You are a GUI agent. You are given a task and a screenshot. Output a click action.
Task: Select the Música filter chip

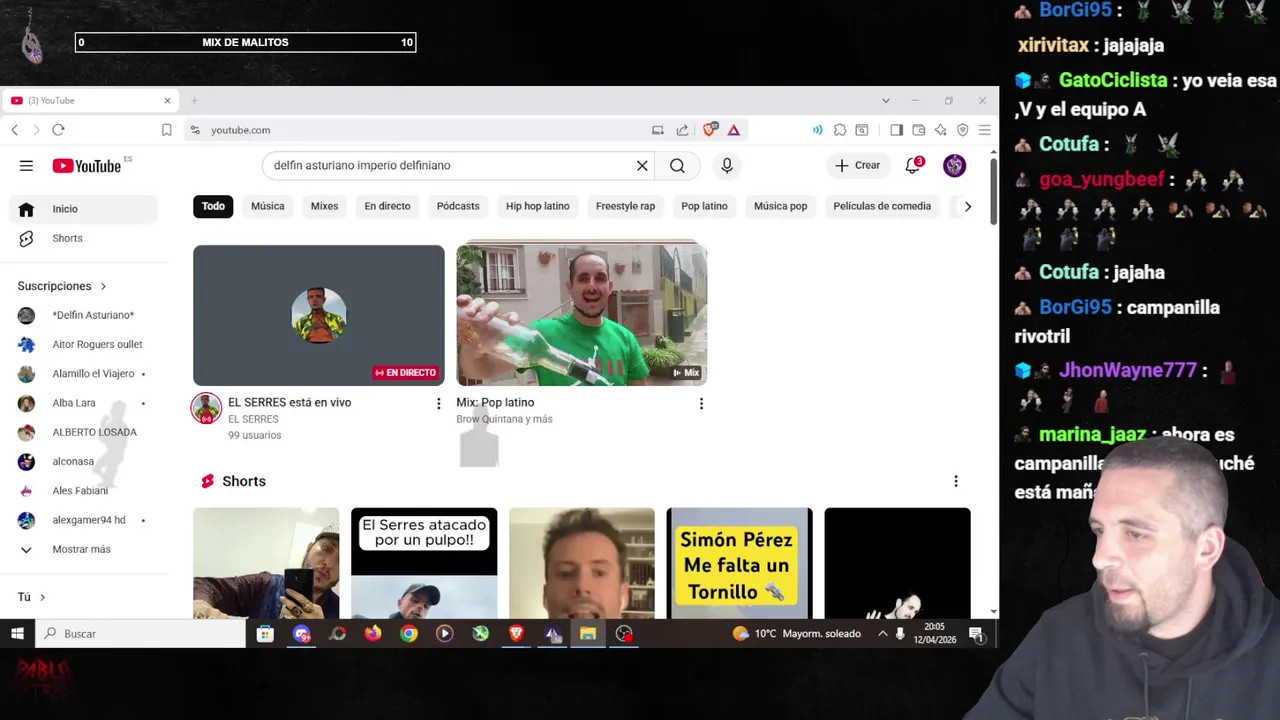click(x=267, y=206)
